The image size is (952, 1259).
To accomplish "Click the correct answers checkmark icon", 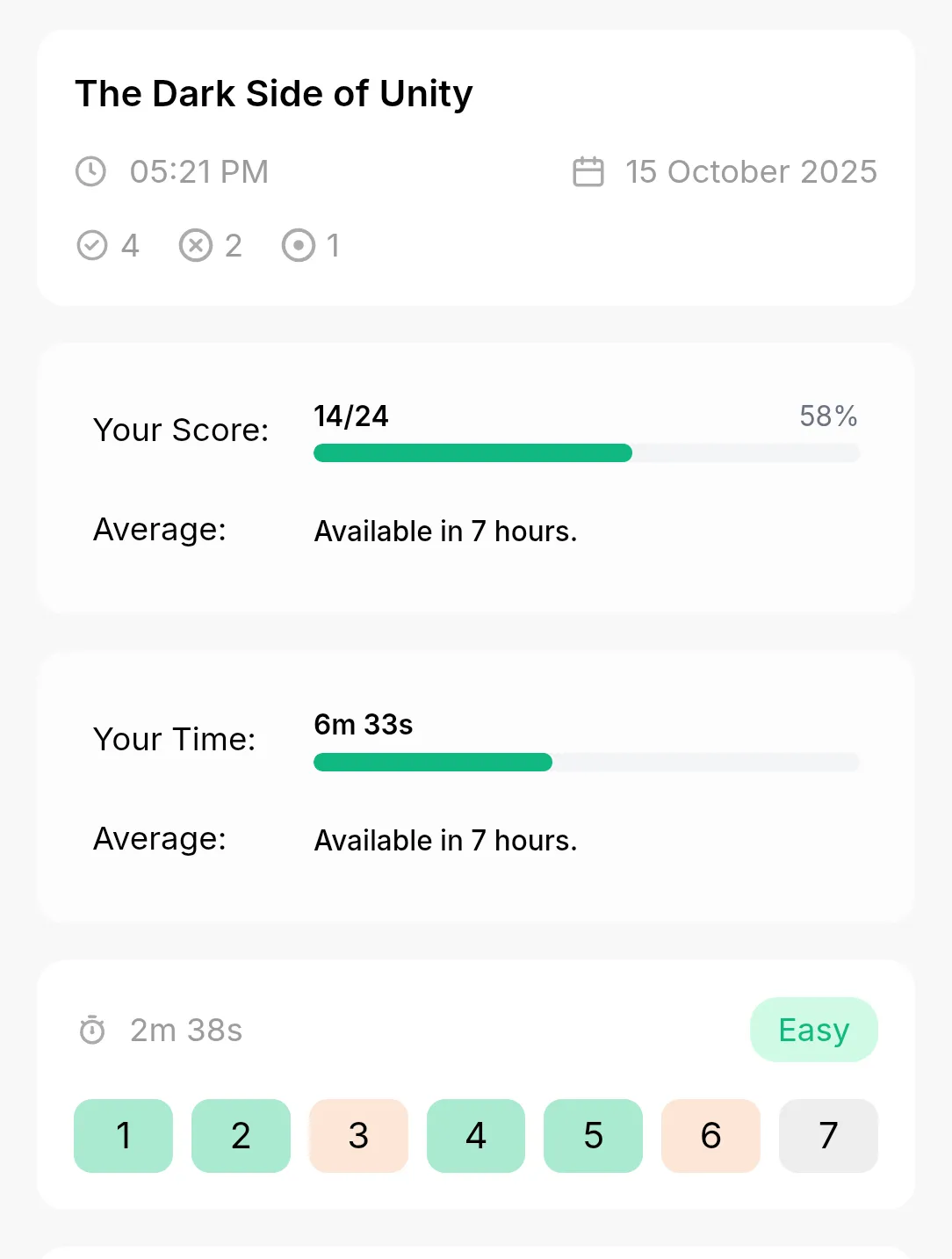I will 92,246.
